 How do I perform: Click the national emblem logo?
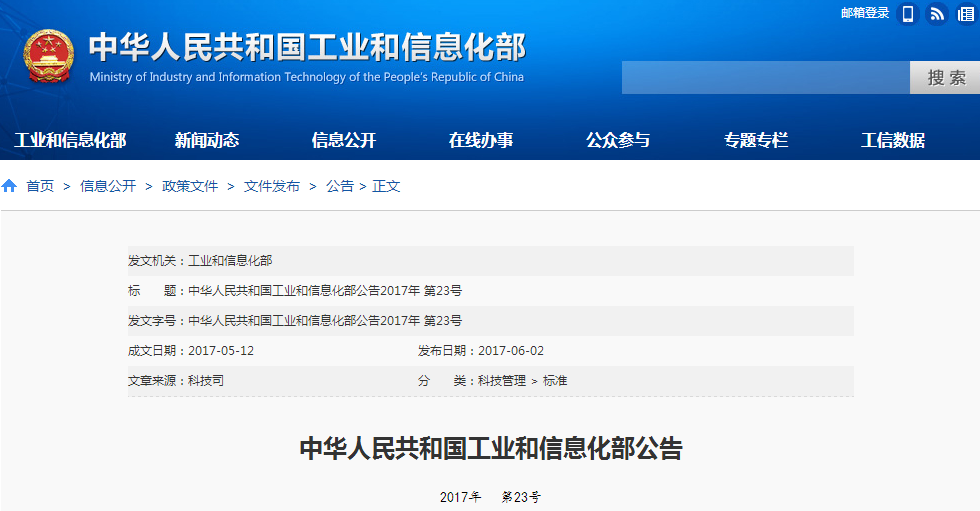(x=48, y=56)
